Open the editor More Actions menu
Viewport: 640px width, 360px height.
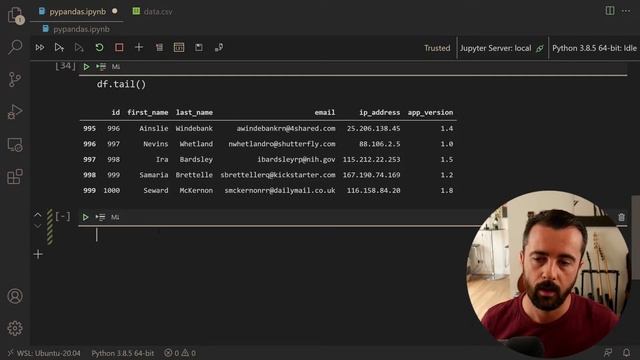point(626,11)
